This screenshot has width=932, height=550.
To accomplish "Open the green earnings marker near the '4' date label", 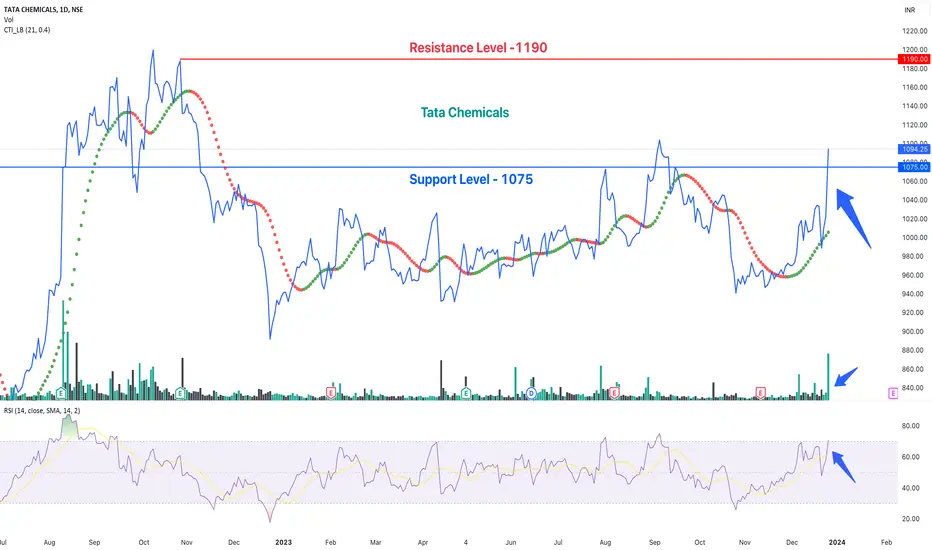I will point(466,393).
